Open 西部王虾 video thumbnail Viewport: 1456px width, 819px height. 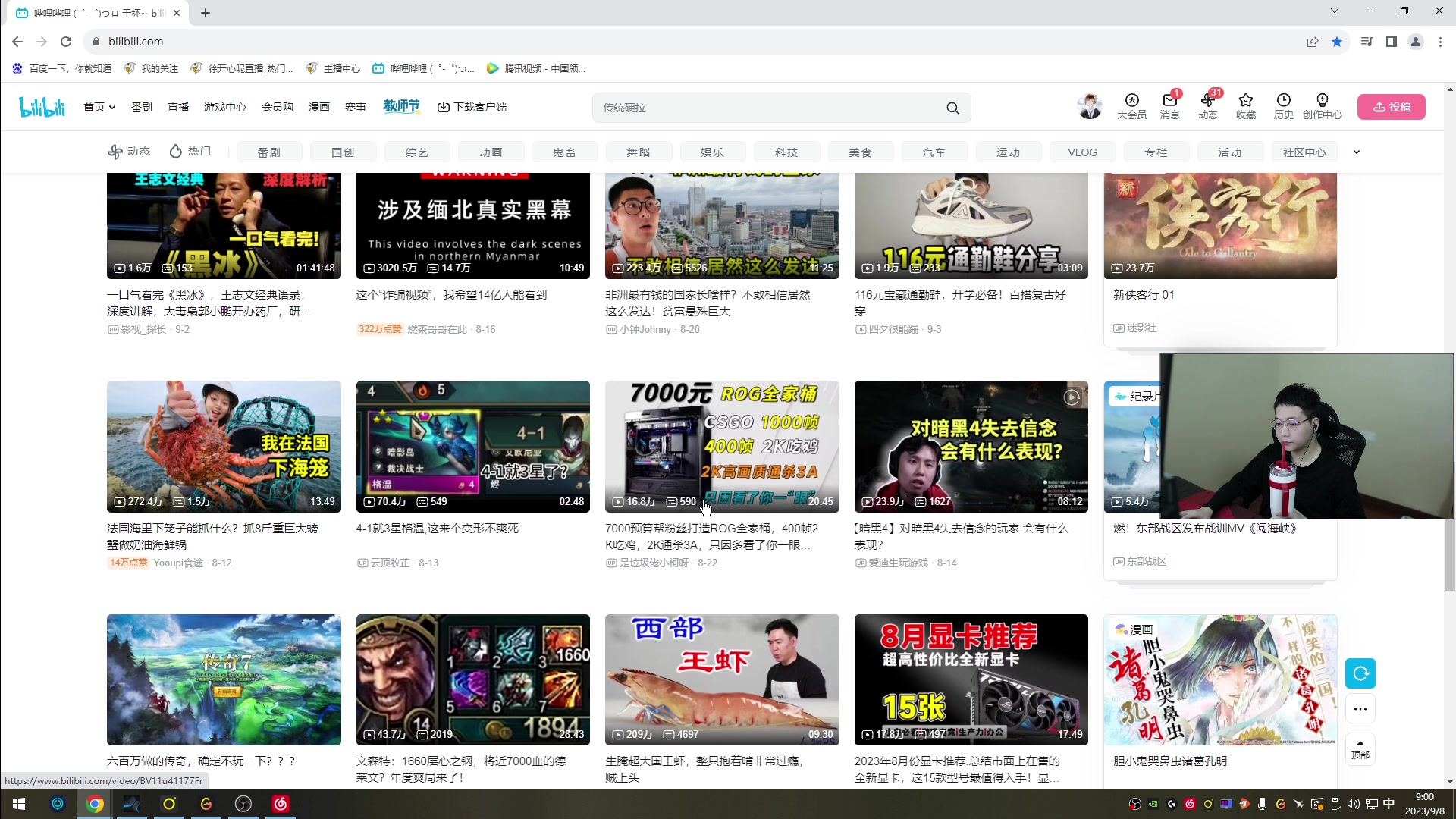(x=722, y=679)
